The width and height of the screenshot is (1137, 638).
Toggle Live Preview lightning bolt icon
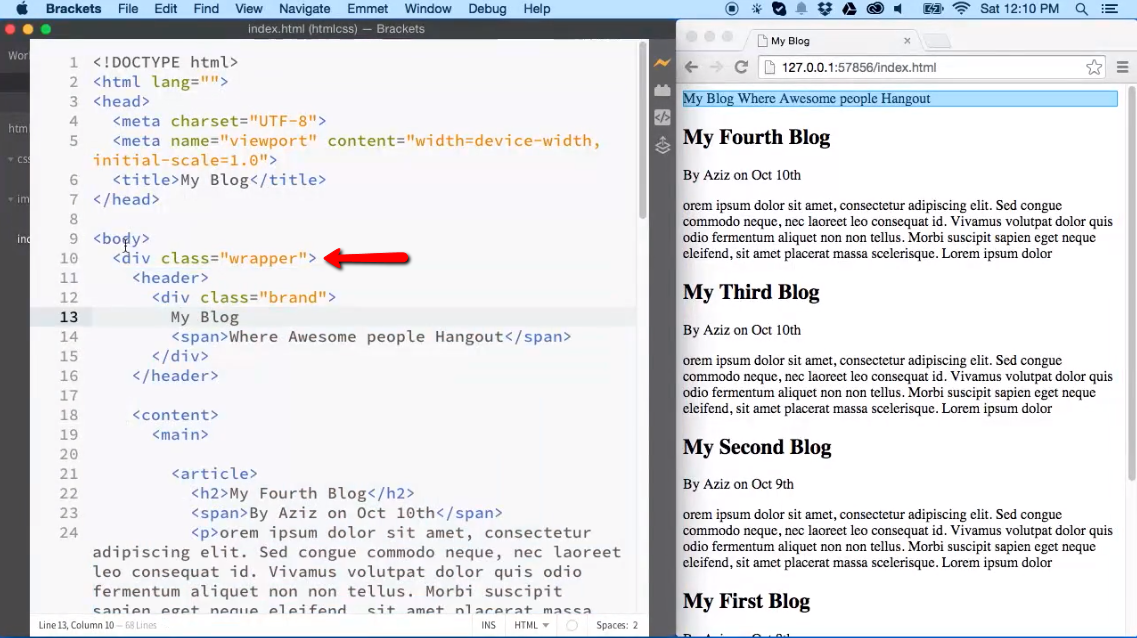(661, 62)
